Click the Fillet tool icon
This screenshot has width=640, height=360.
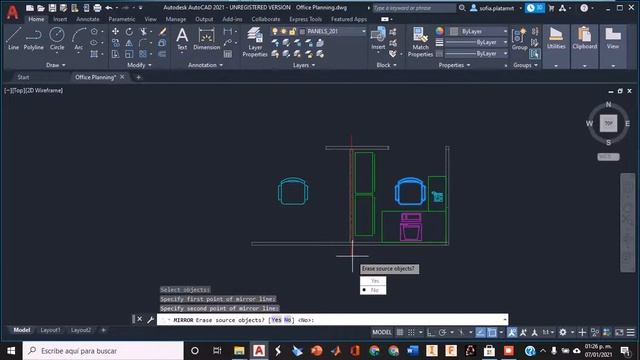pos(143,42)
